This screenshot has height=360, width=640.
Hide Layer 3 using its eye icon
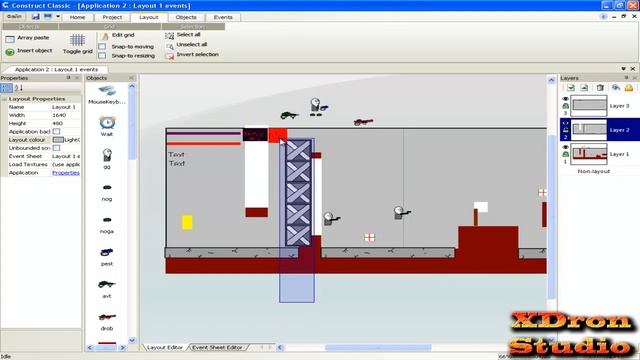pos(565,99)
